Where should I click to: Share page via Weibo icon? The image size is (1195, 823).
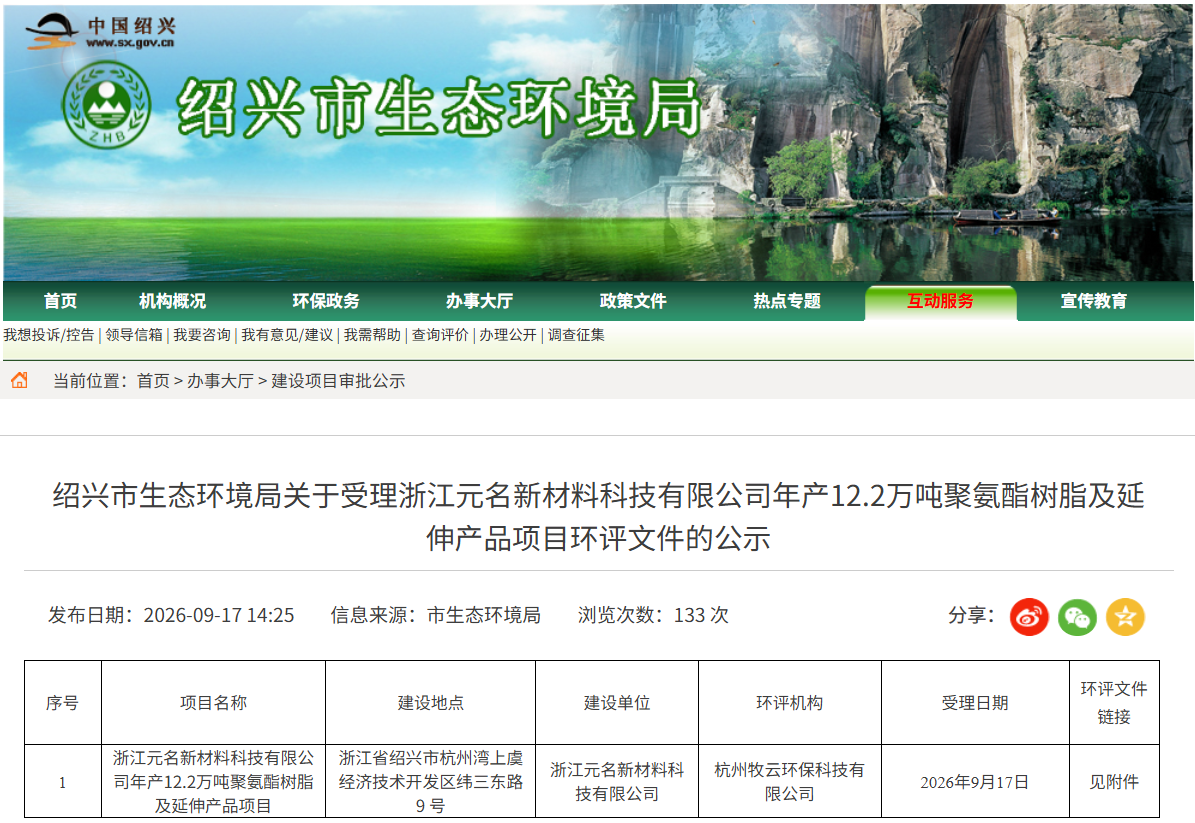[x=1029, y=616]
